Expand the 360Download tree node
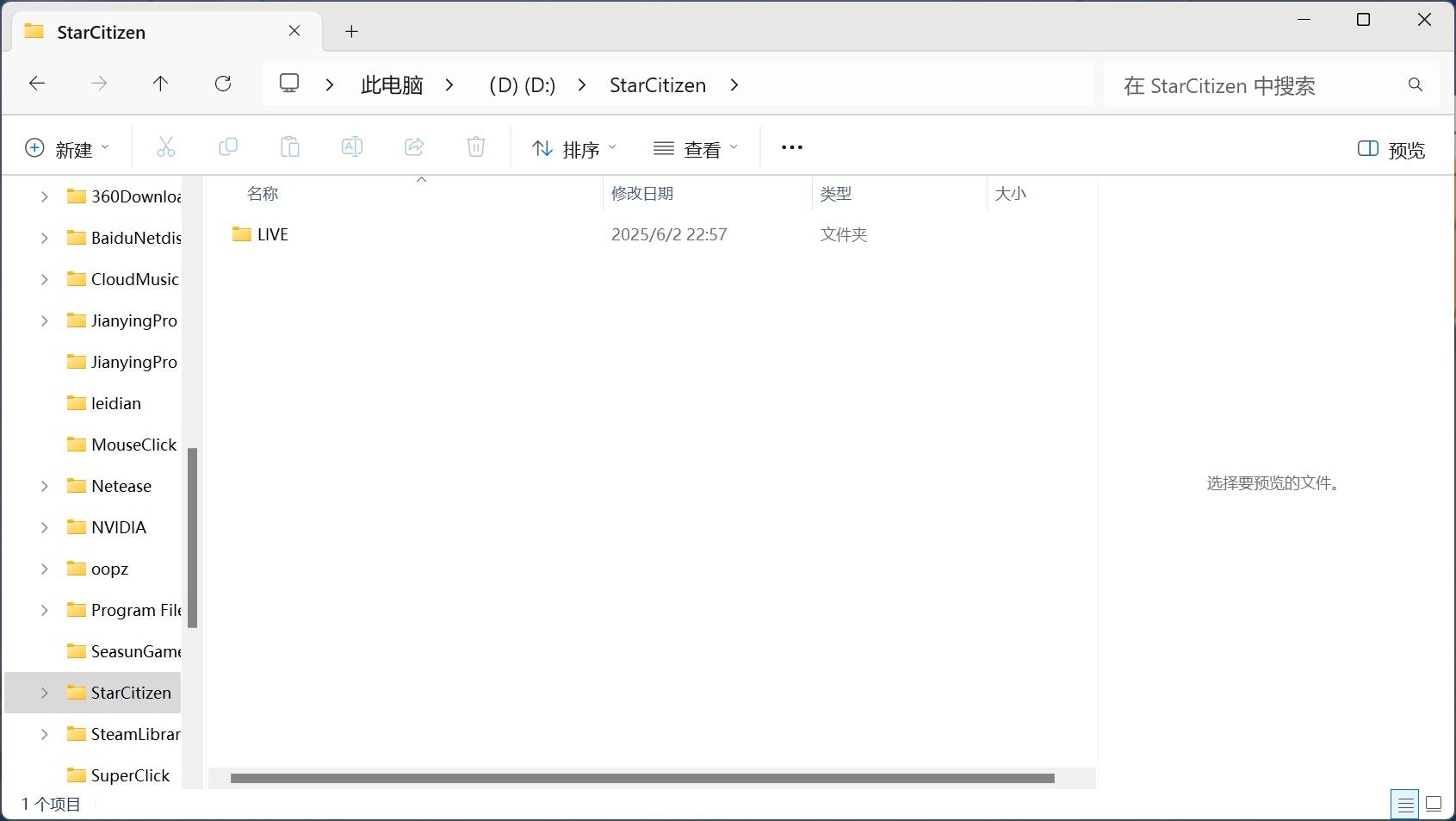Screen dimensions: 1456x821 click(45, 196)
